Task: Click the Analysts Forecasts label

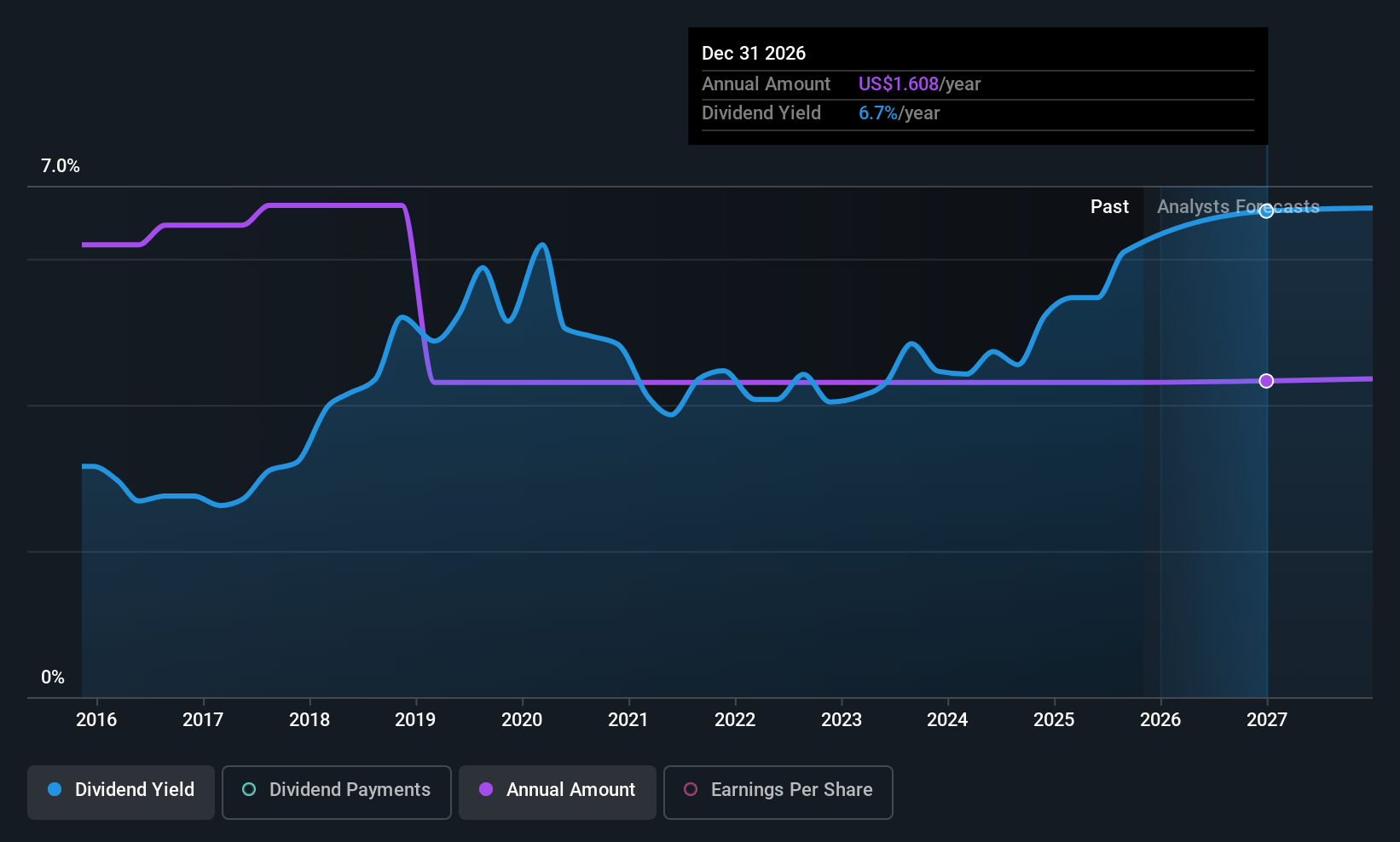Action: (1238, 206)
